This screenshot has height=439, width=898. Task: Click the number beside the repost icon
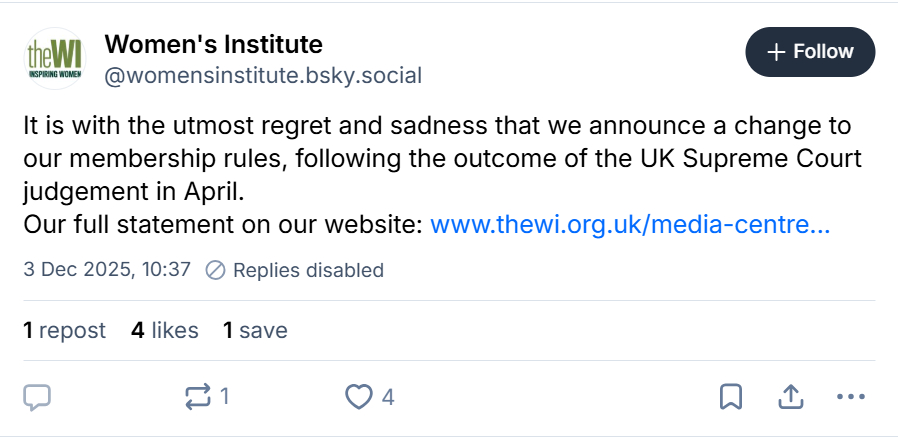click(x=225, y=397)
